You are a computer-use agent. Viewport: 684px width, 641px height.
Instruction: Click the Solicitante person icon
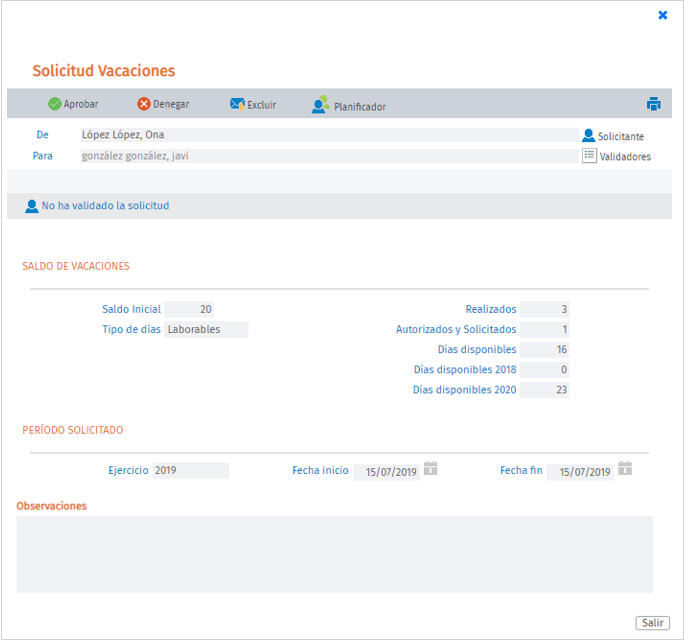(588, 135)
